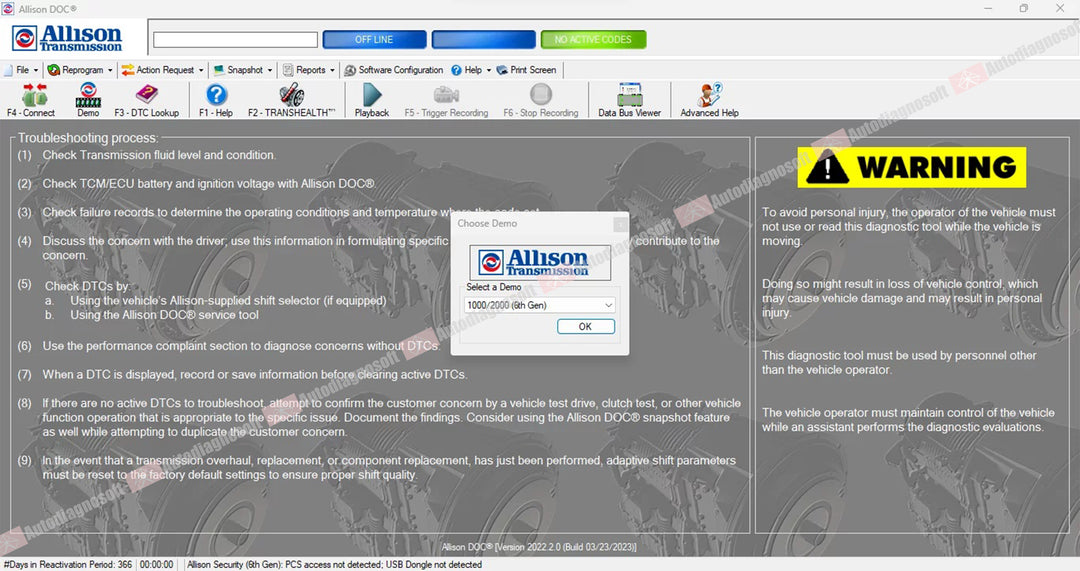Click the Allison logo in Choose Demo dialog
1080x571 pixels.
tap(540, 262)
